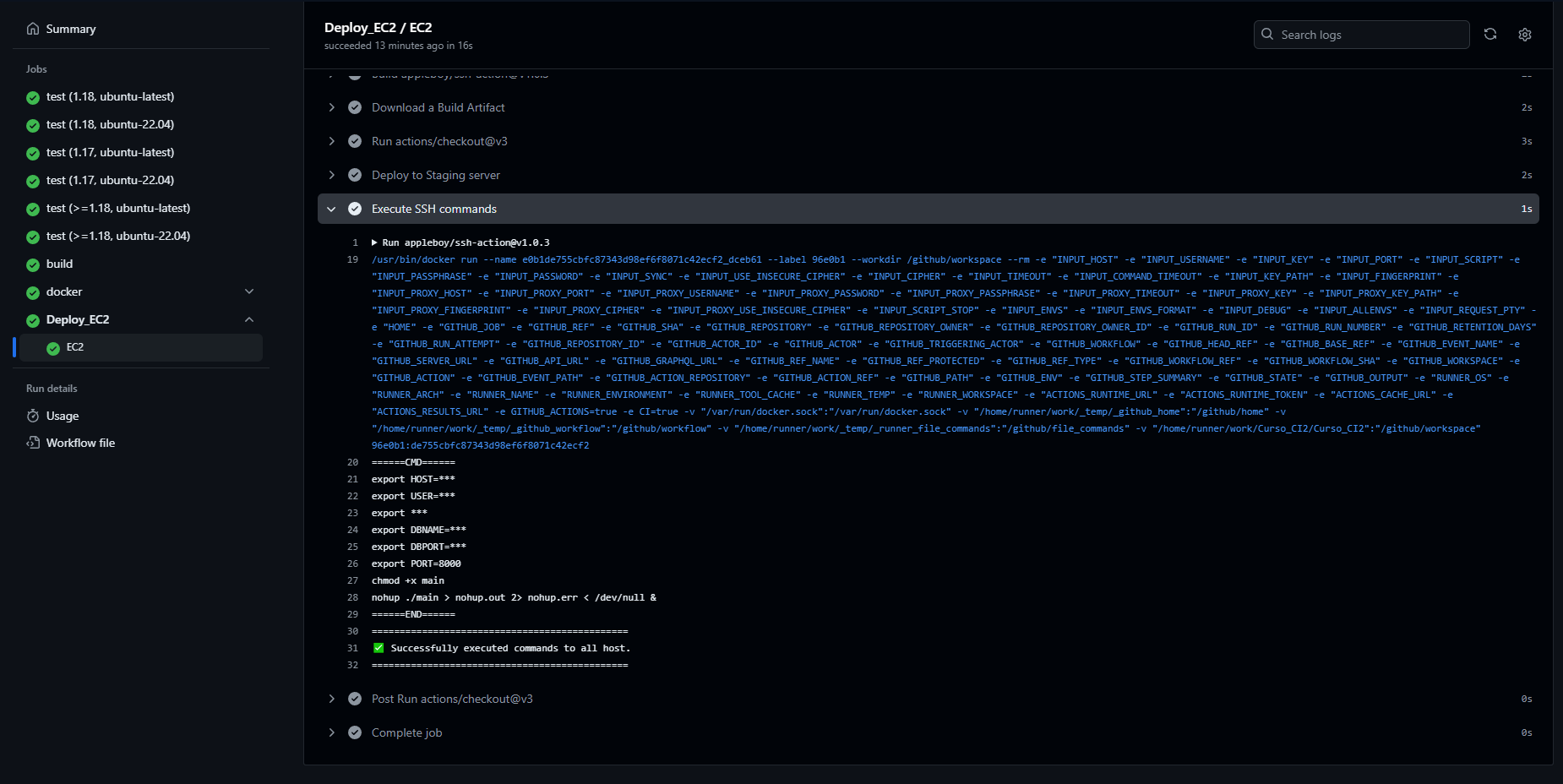Select the 'nohup ./main' log line

[514, 597]
